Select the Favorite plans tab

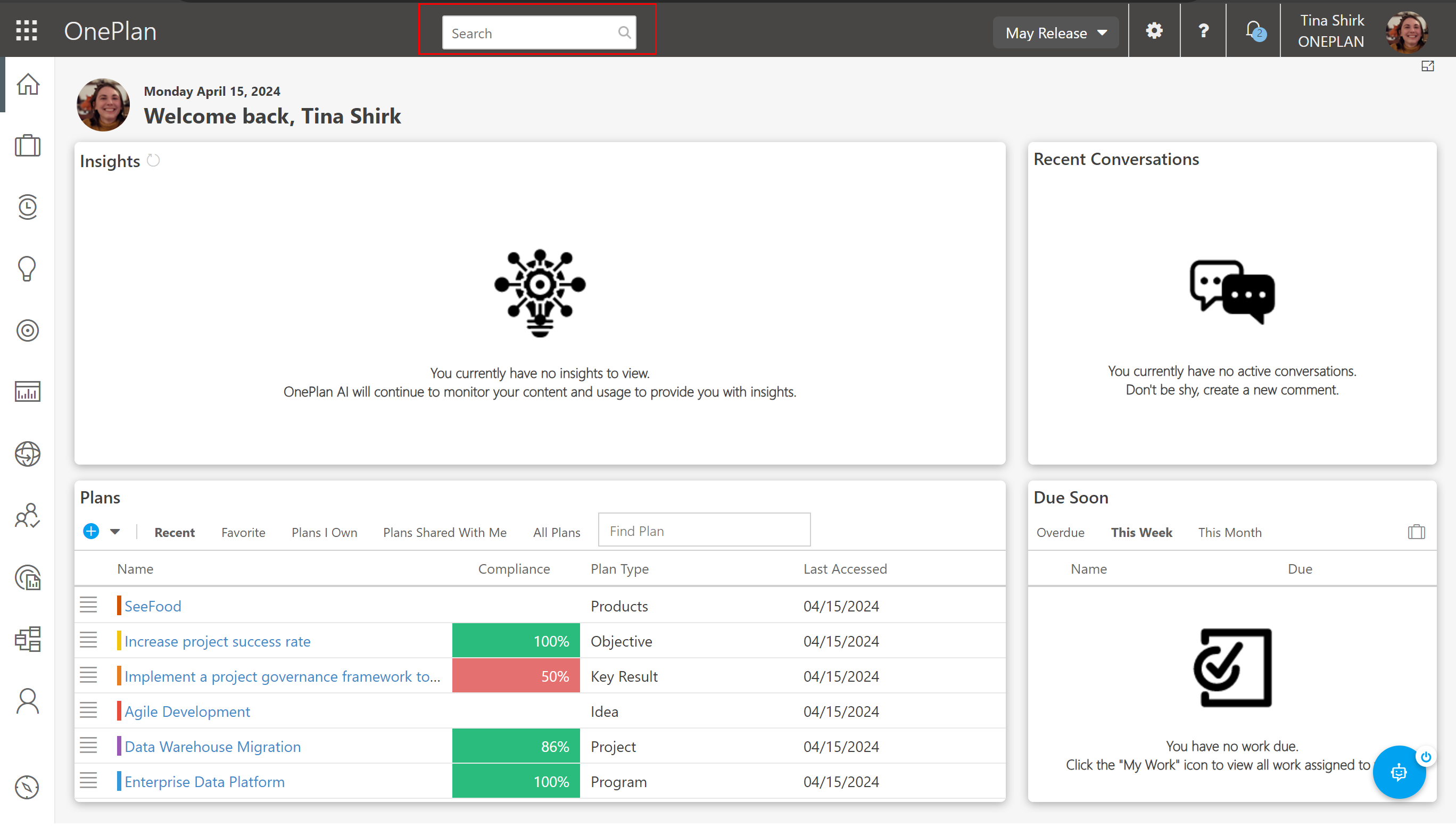243,534
